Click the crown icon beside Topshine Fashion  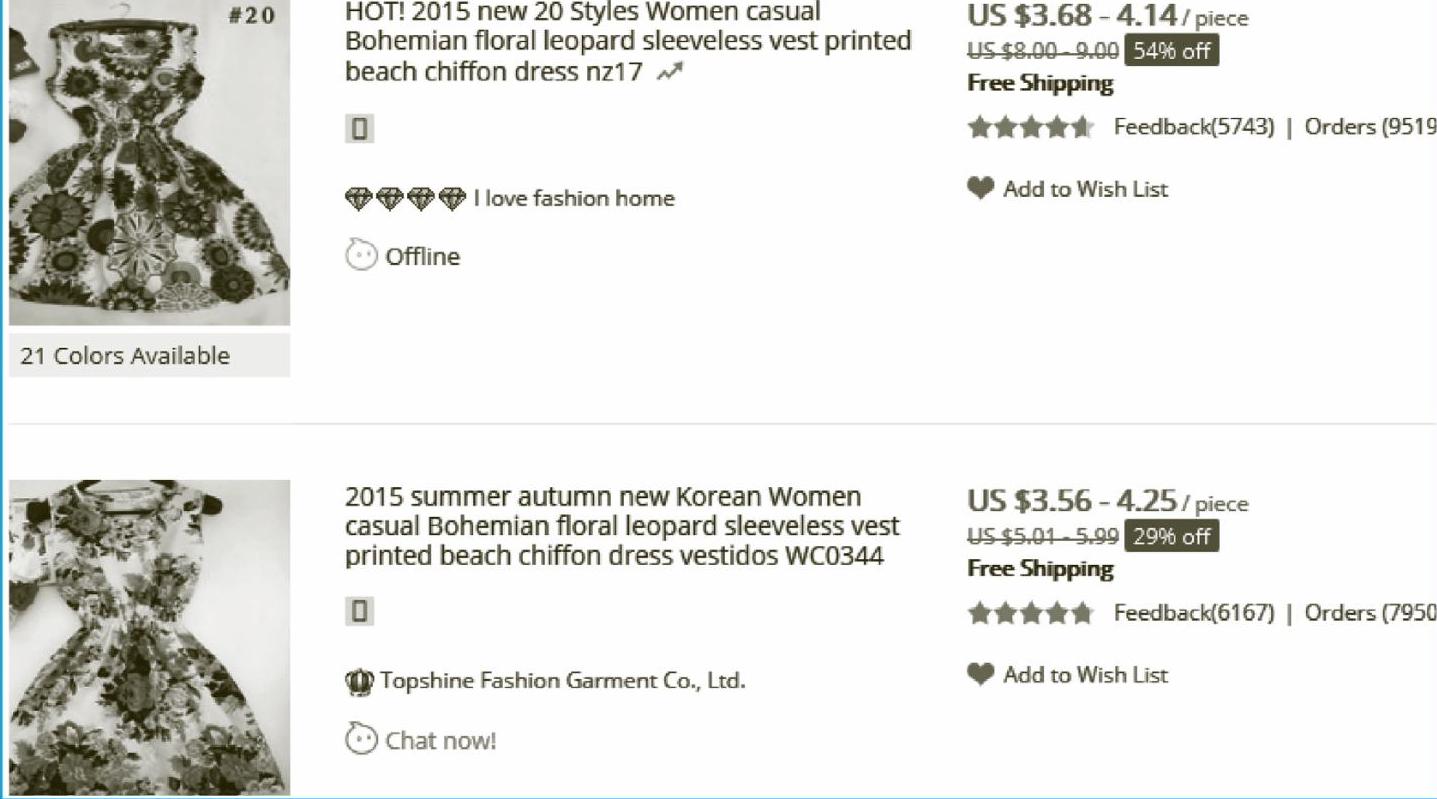359,682
